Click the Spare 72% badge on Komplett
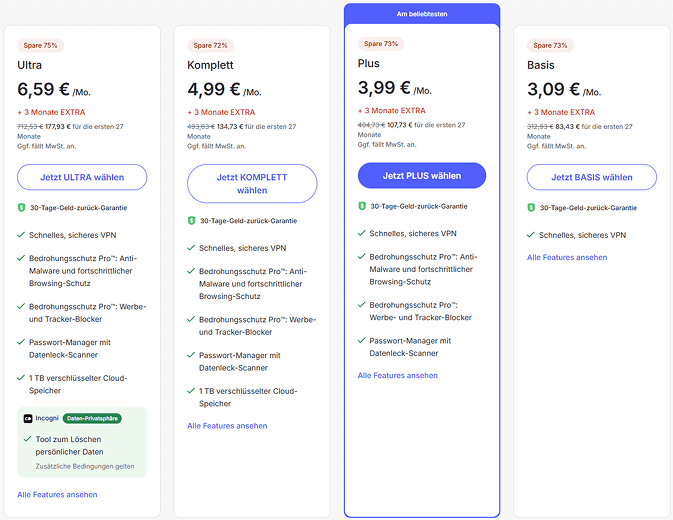The image size is (673, 520). click(210, 45)
